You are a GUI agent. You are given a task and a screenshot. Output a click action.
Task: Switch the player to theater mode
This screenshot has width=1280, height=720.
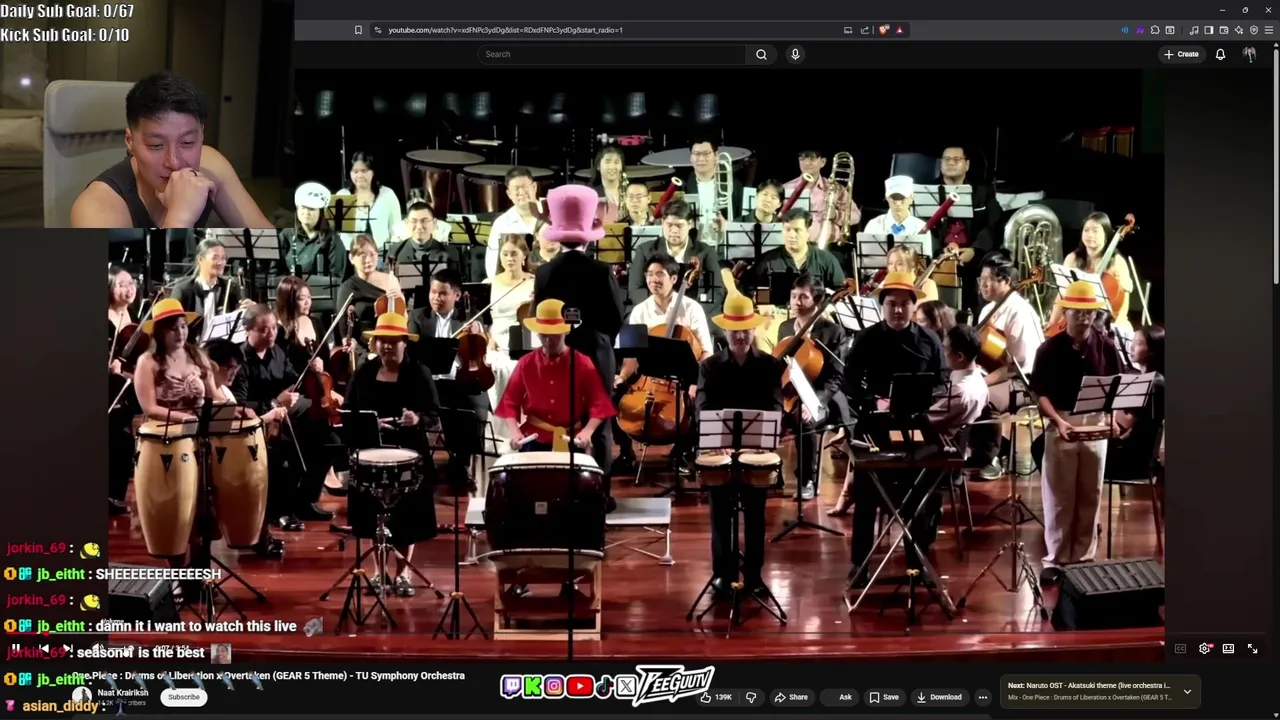(x=1228, y=649)
